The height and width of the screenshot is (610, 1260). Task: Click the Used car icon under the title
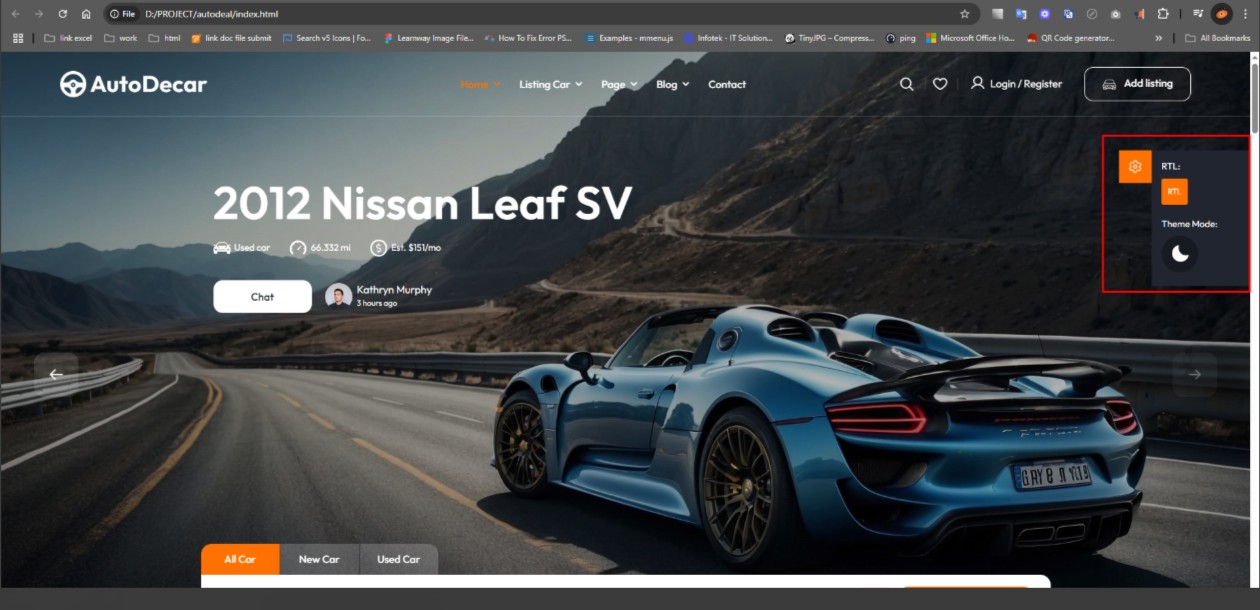click(222, 248)
